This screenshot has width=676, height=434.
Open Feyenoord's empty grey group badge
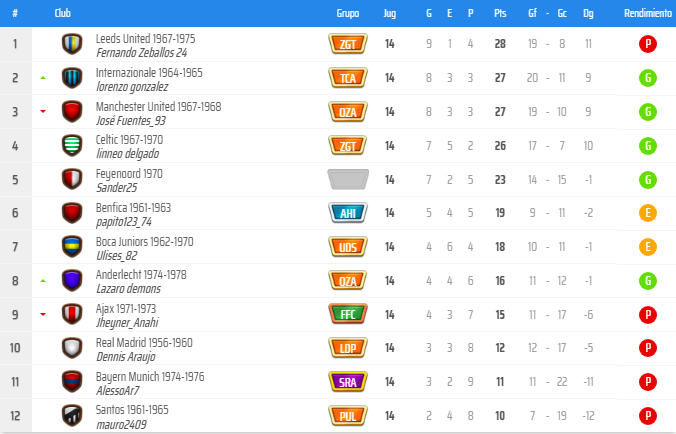tap(348, 179)
